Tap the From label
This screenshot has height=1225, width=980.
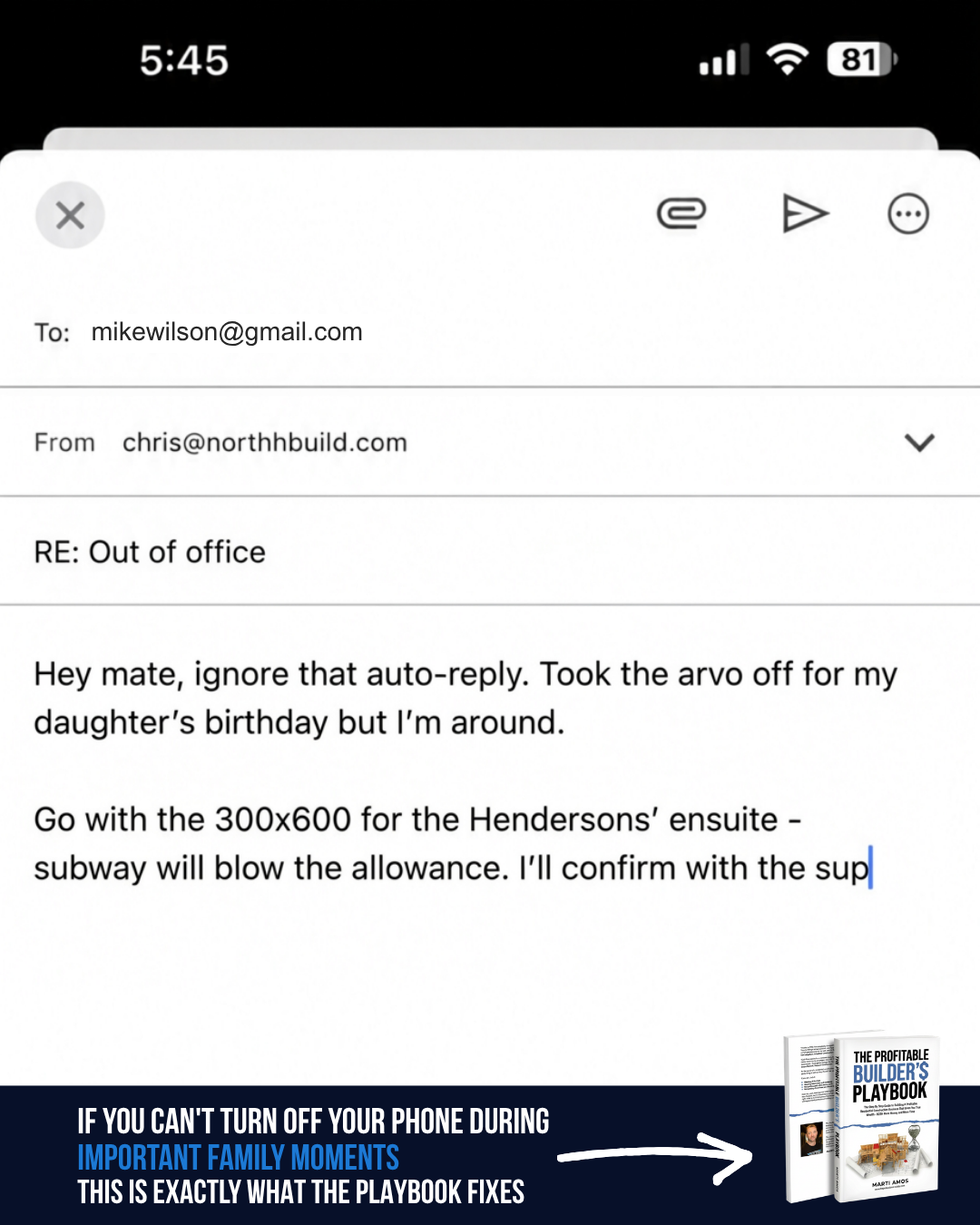64,443
